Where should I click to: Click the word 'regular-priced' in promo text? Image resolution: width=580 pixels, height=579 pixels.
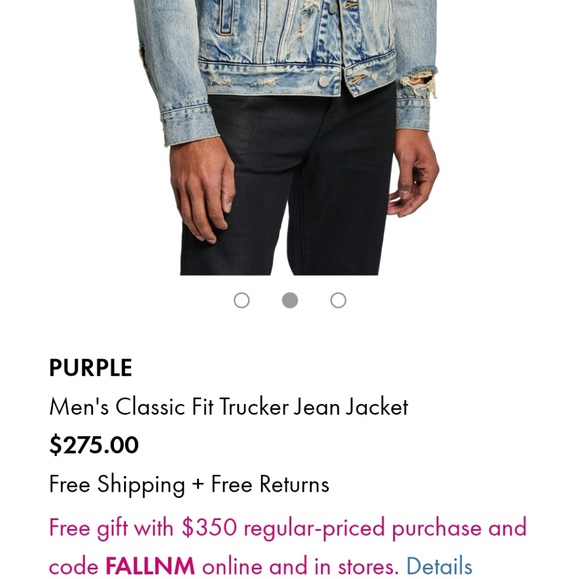coord(314,528)
